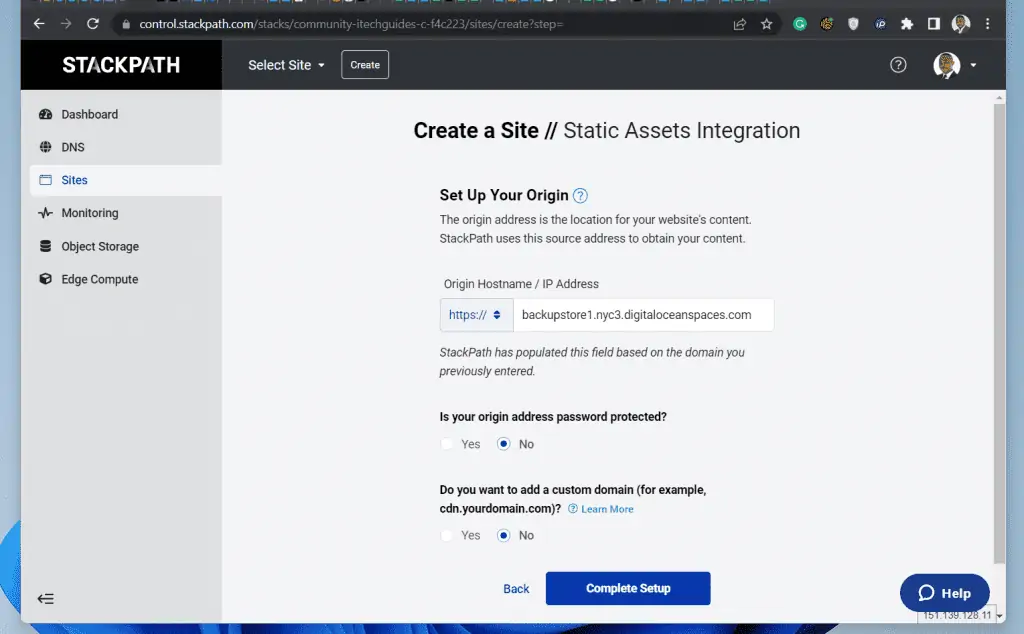
Task: Open the dark round extension icon
Action: 880,24
